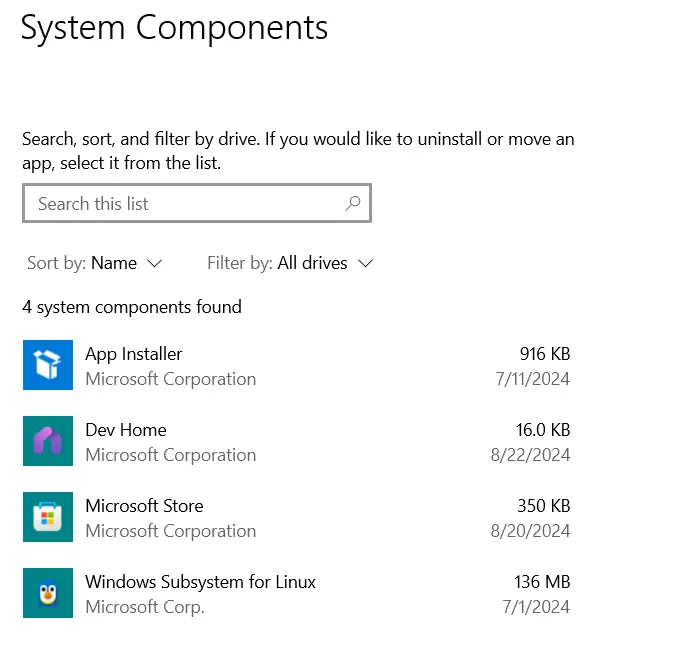
Task: Click the purple Dev Home icon
Action: 48,441
